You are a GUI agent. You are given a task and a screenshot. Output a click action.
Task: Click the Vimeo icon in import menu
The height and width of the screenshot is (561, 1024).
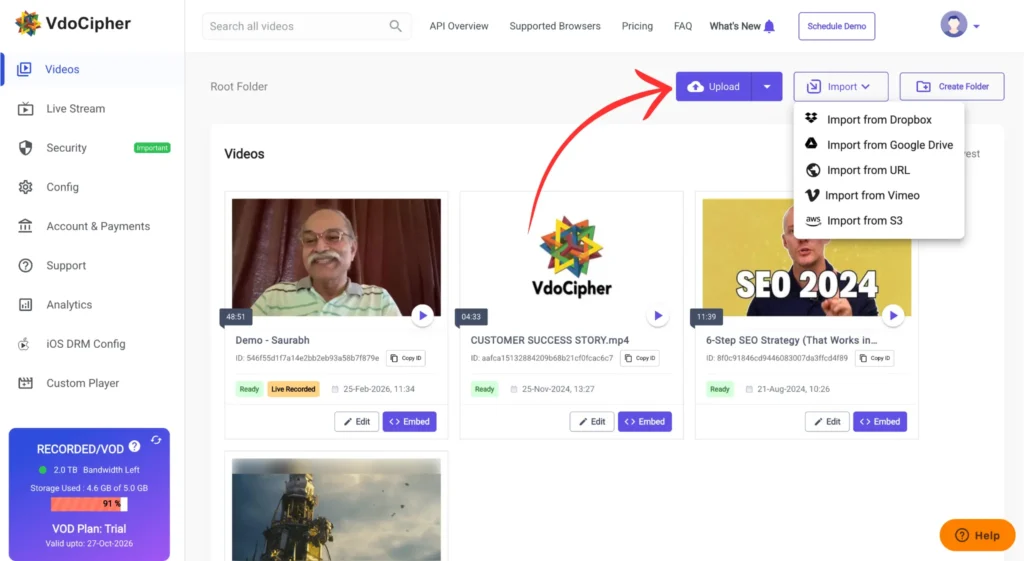[812, 195]
